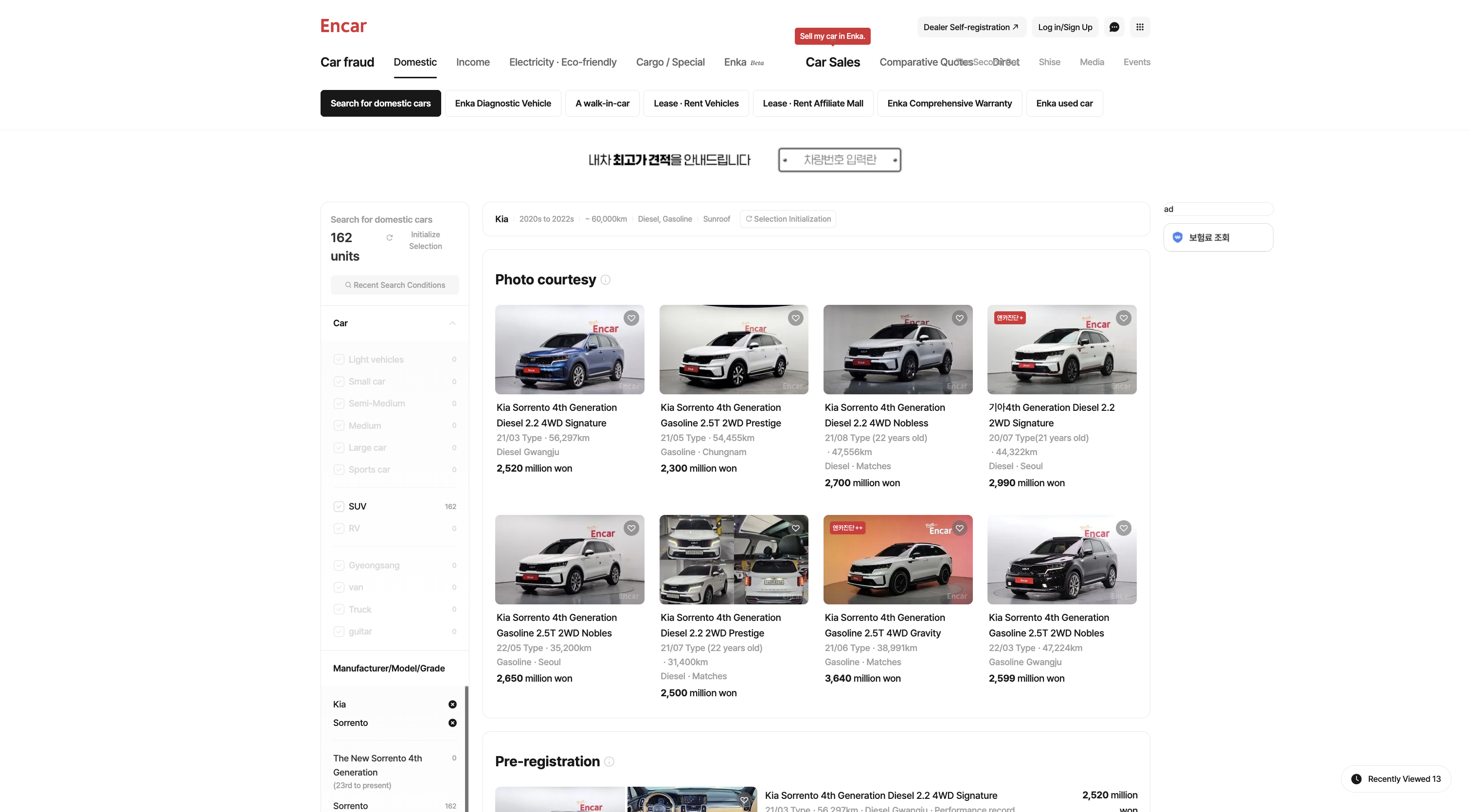Favorite the 2,599 million won Nobles card
This screenshot has width=1470, height=812.
pos(1124,528)
